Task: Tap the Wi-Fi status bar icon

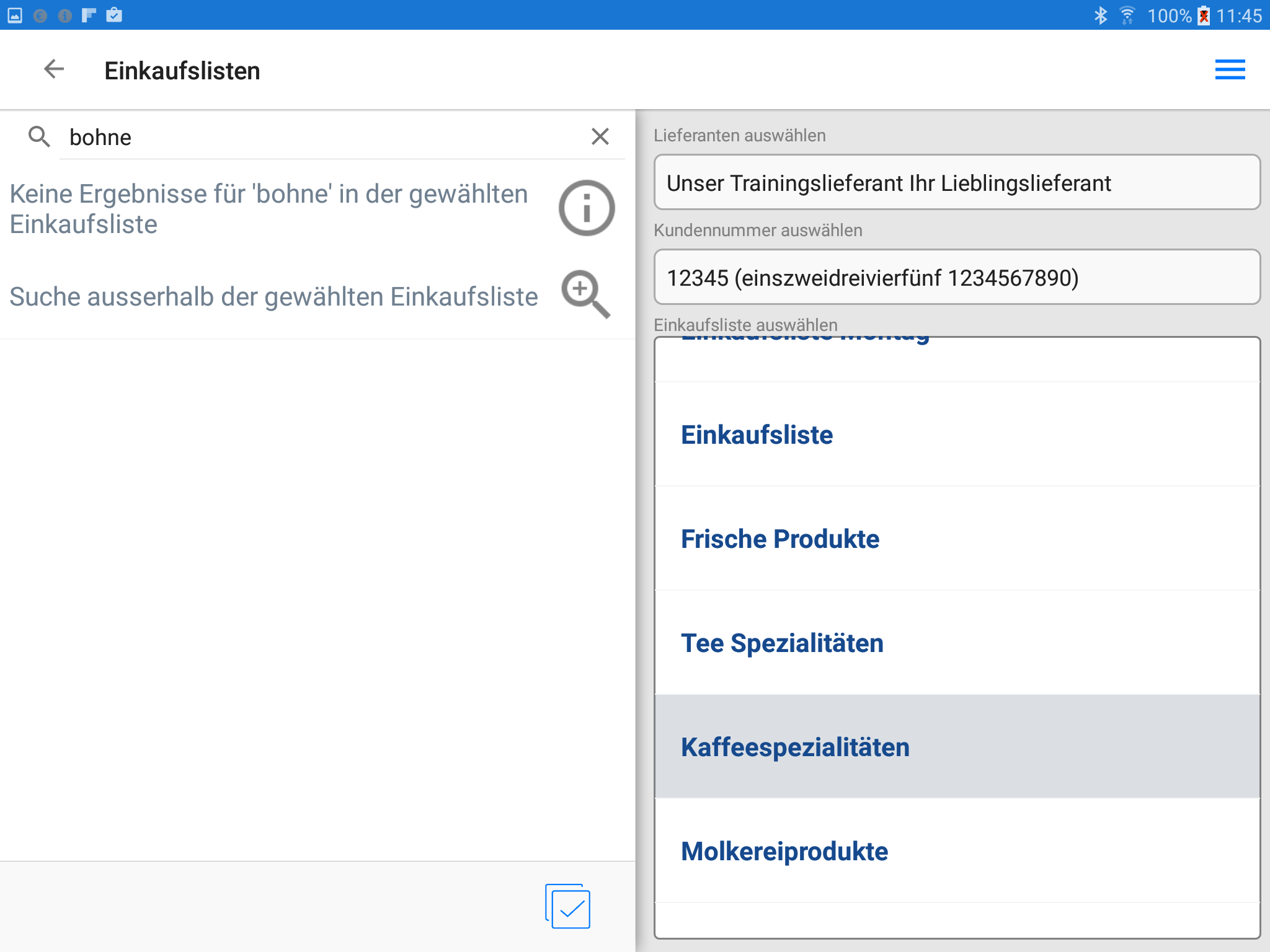Action: point(1127,15)
